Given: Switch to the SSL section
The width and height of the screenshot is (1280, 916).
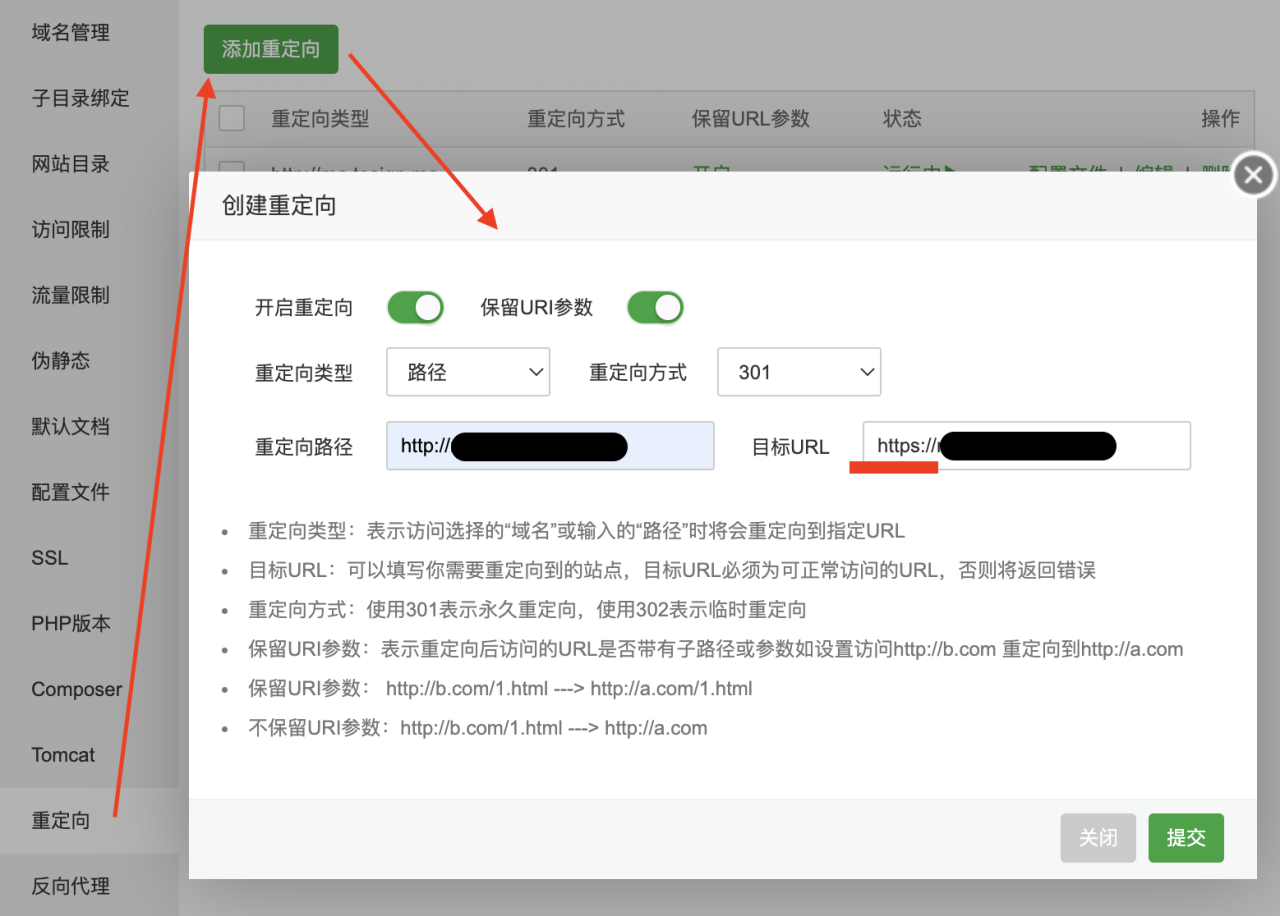Looking at the screenshot, I should [x=49, y=557].
